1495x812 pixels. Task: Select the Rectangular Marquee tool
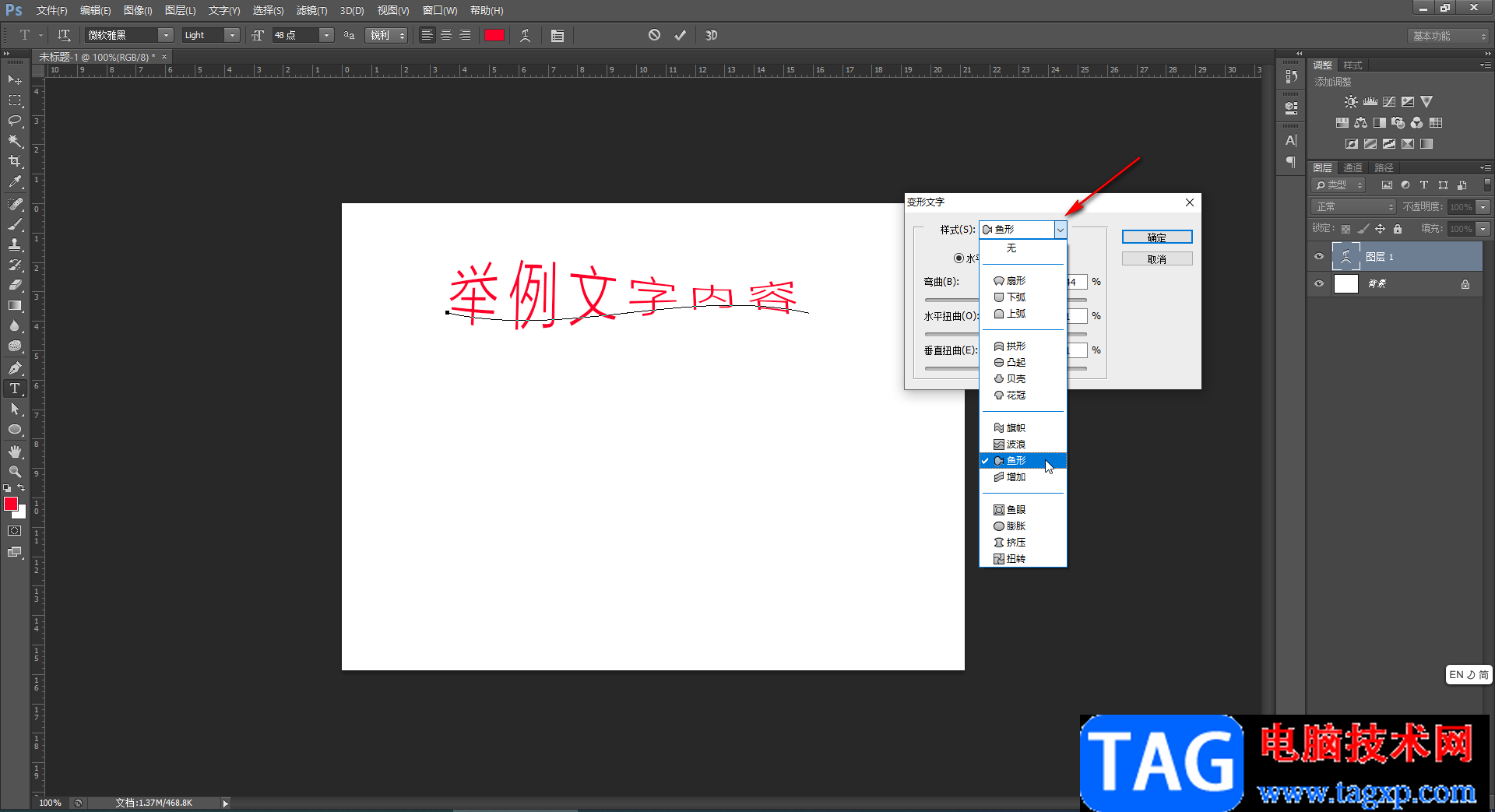[x=15, y=100]
